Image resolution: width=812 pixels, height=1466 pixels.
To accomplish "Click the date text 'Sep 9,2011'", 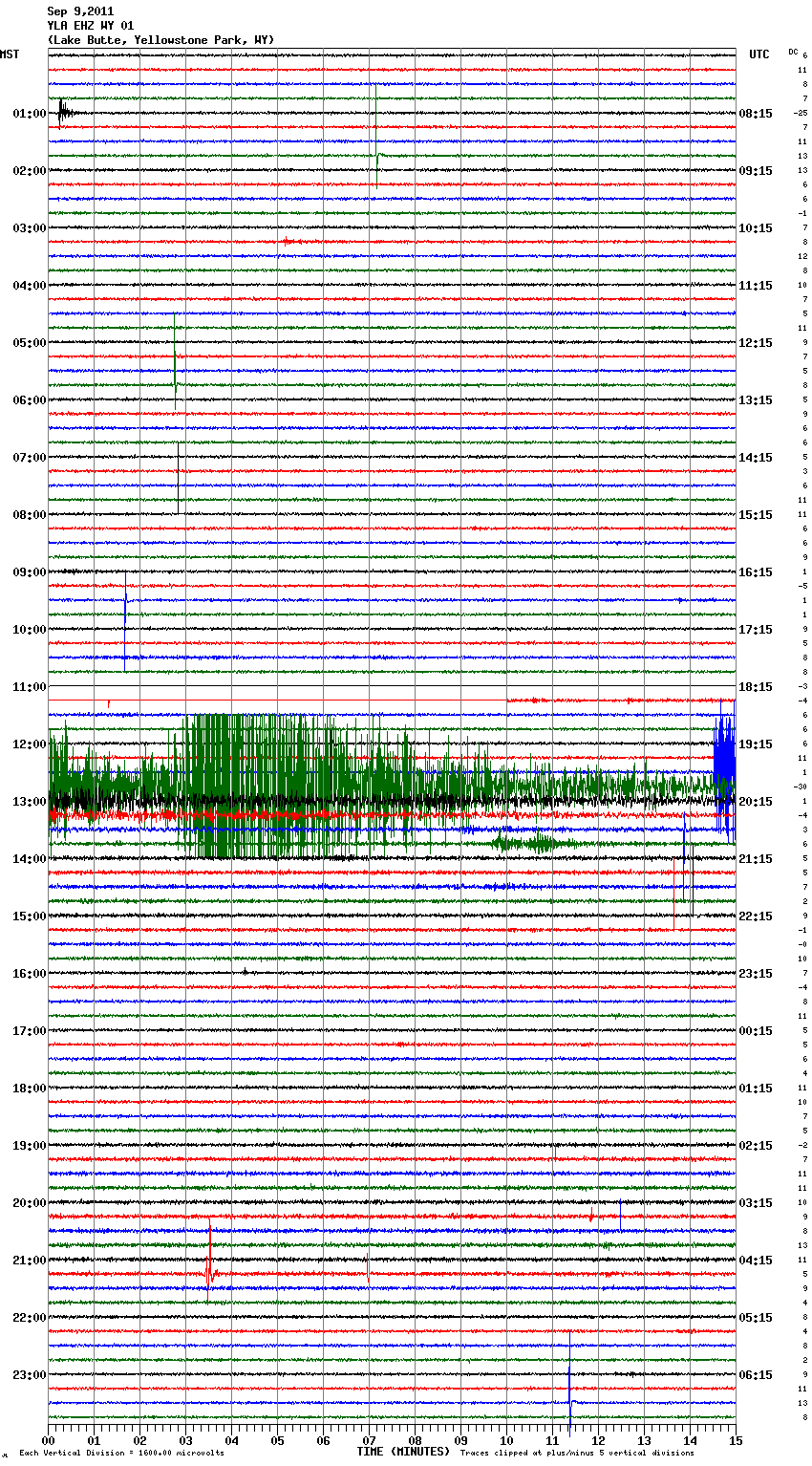I will tap(80, 11).
